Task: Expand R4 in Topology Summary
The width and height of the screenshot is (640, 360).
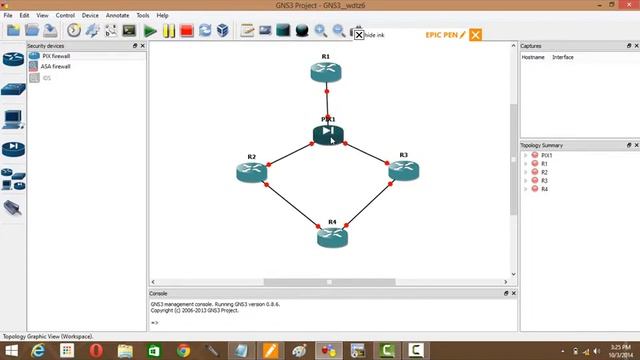Action: point(526,189)
